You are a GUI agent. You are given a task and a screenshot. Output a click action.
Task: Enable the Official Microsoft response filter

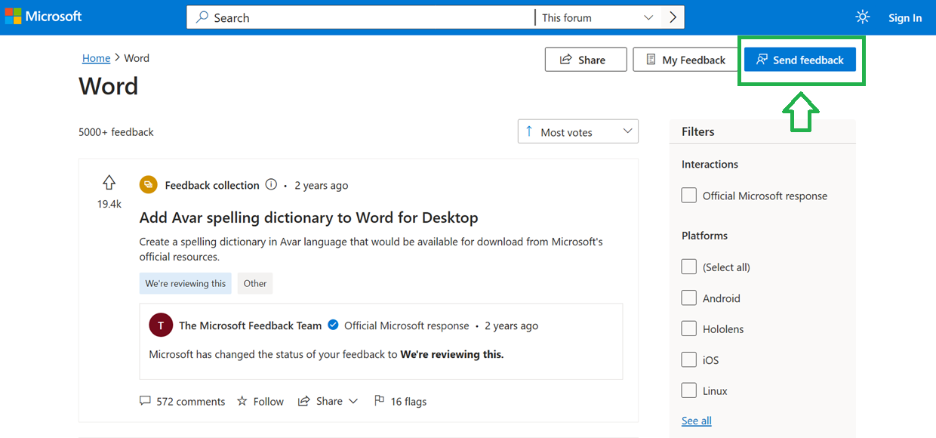[x=689, y=195]
